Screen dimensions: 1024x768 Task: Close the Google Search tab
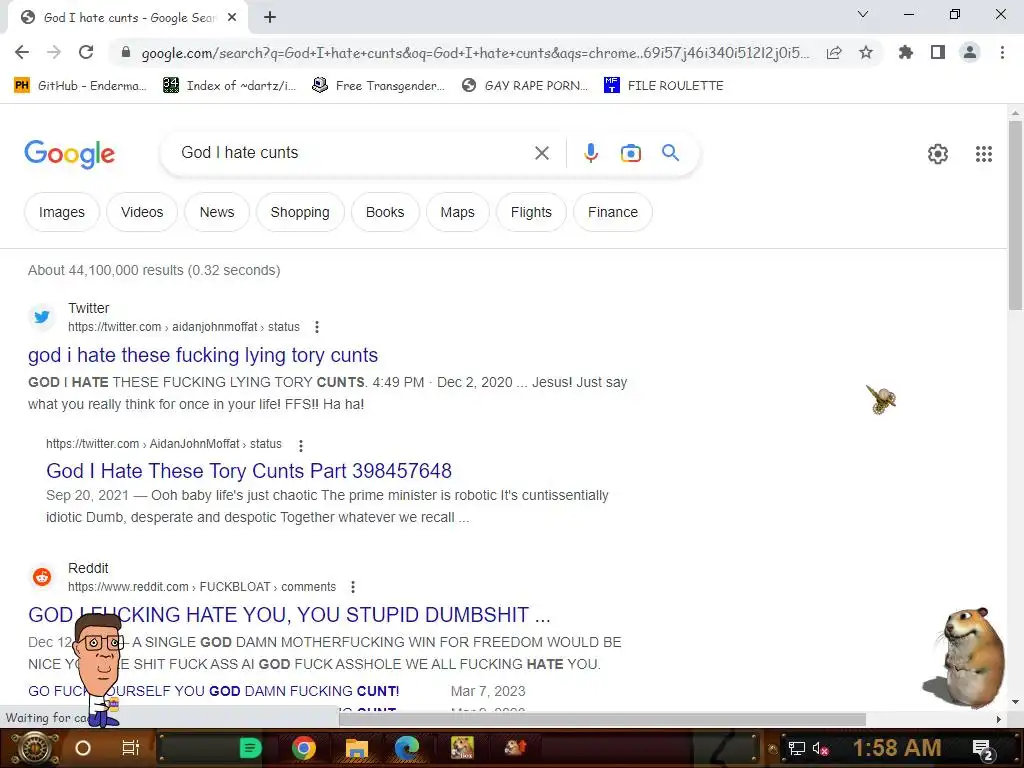[232, 18]
